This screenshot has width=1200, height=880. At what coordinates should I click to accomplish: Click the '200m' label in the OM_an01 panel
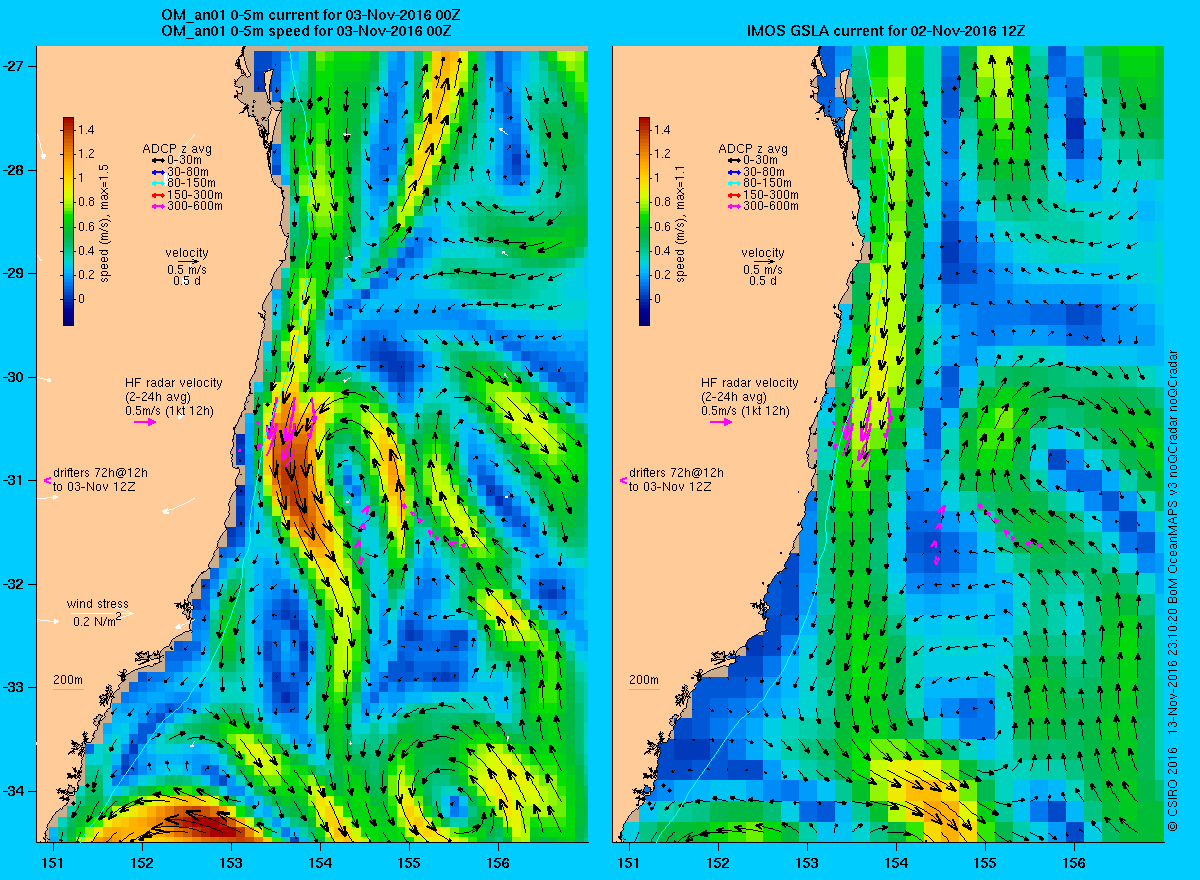[68, 680]
